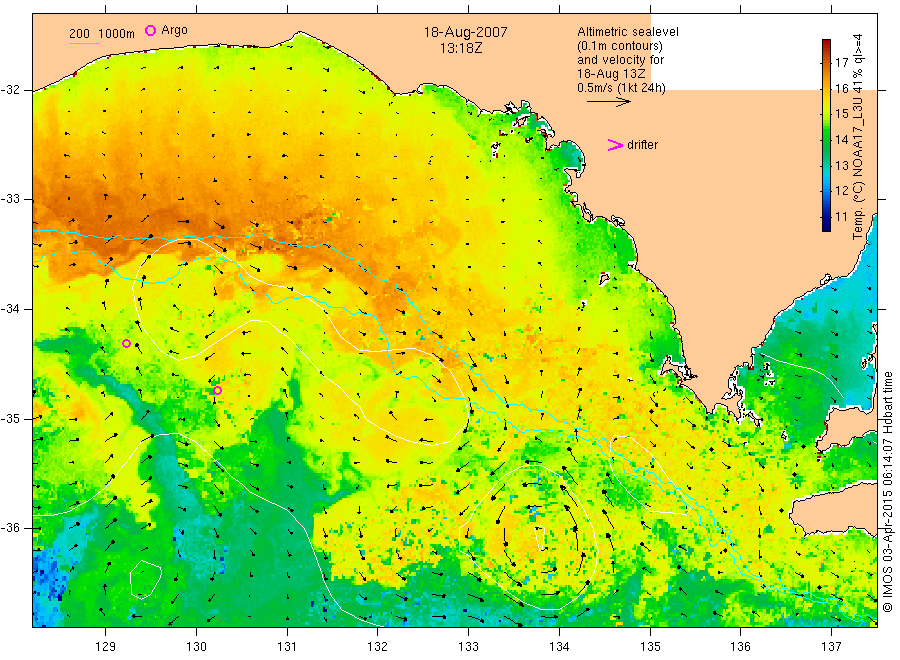The height and width of the screenshot is (660, 900).
Task: Click the island landmass near 137, -36
Action: (x=835, y=508)
